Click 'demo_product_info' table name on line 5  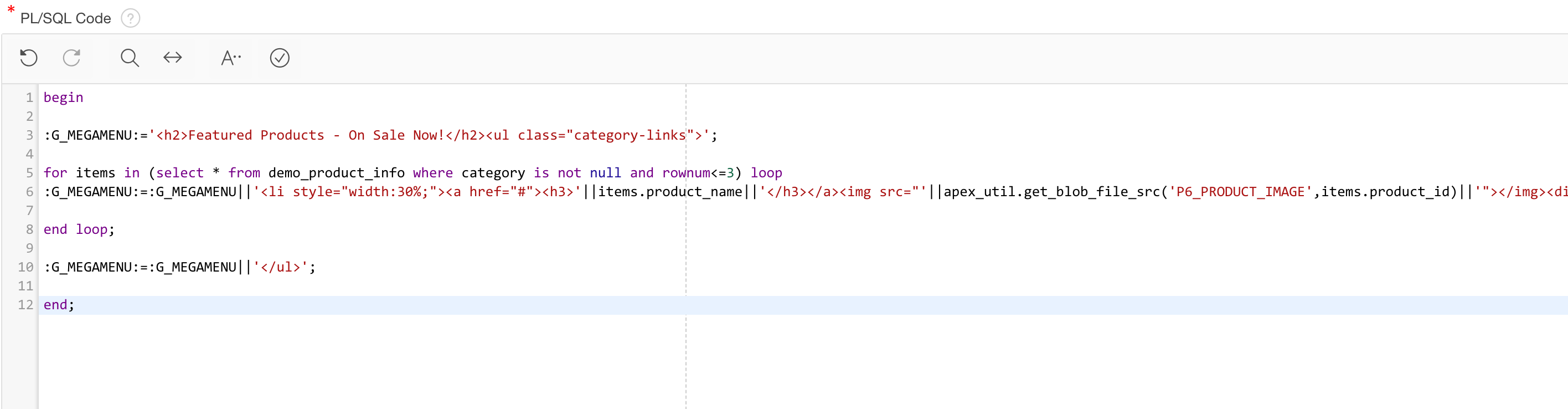coord(337,173)
